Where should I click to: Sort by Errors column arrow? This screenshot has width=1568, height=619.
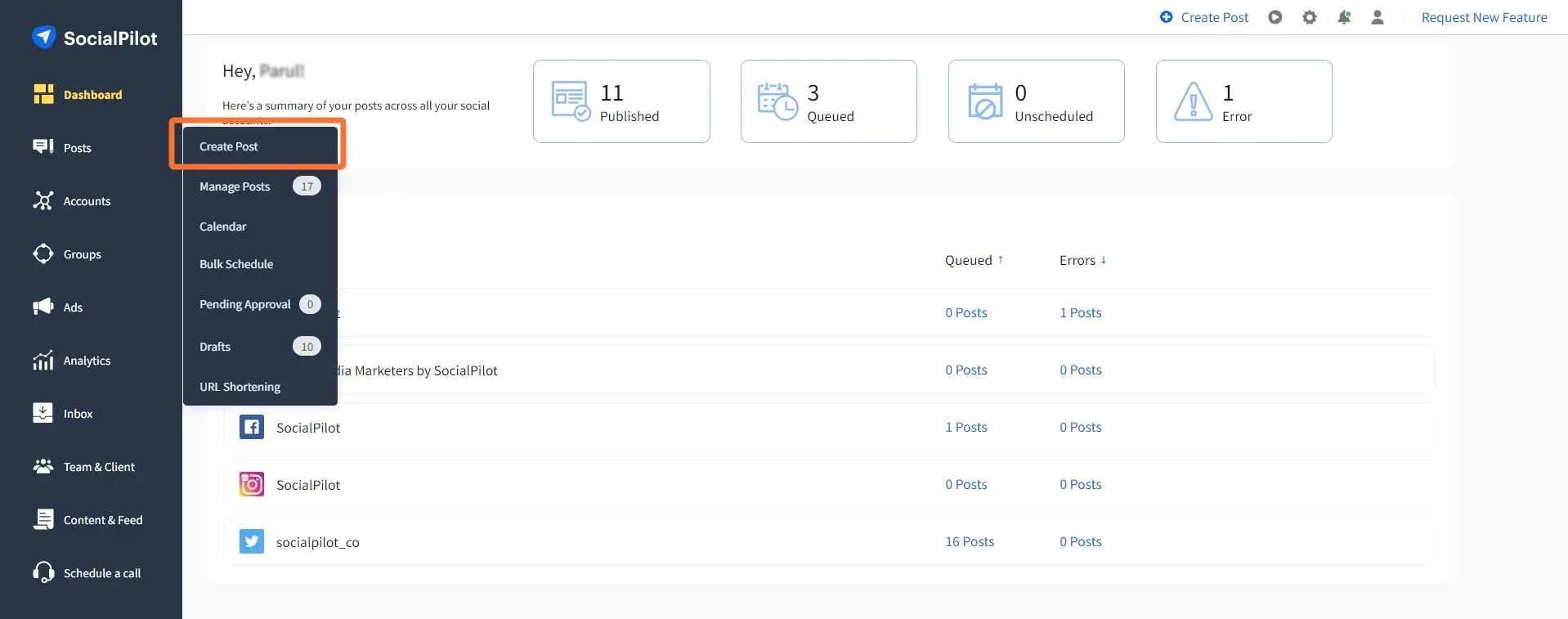click(1104, 260)
